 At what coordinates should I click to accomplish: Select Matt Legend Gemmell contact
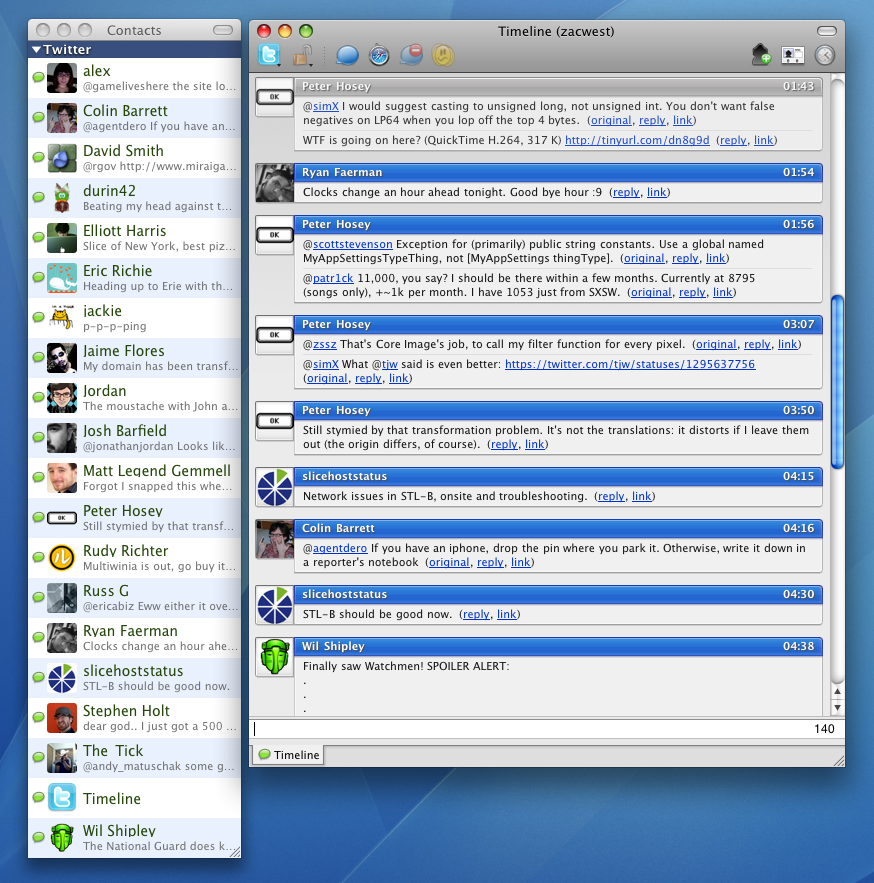135,478
